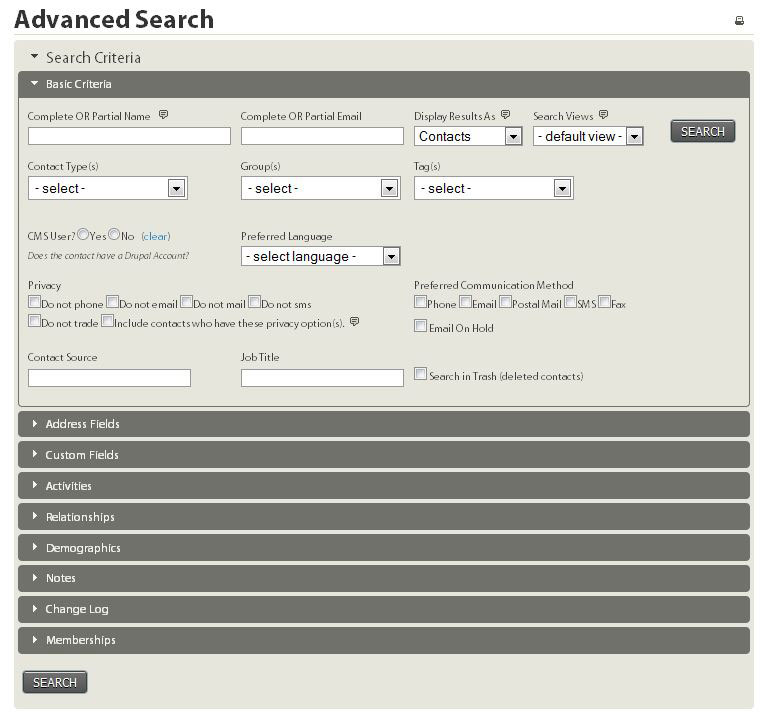Click help icon next to Search Views
This screenshot has height=716, width=768.
tap(603, 115)
